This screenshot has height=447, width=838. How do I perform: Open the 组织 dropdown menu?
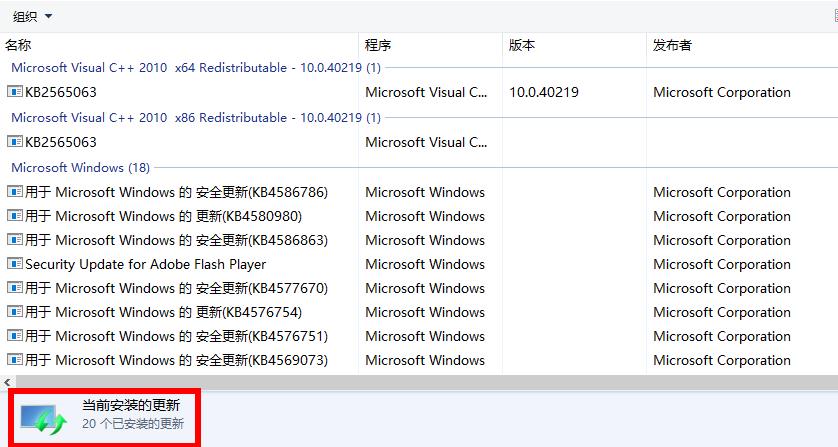[33, 16]
